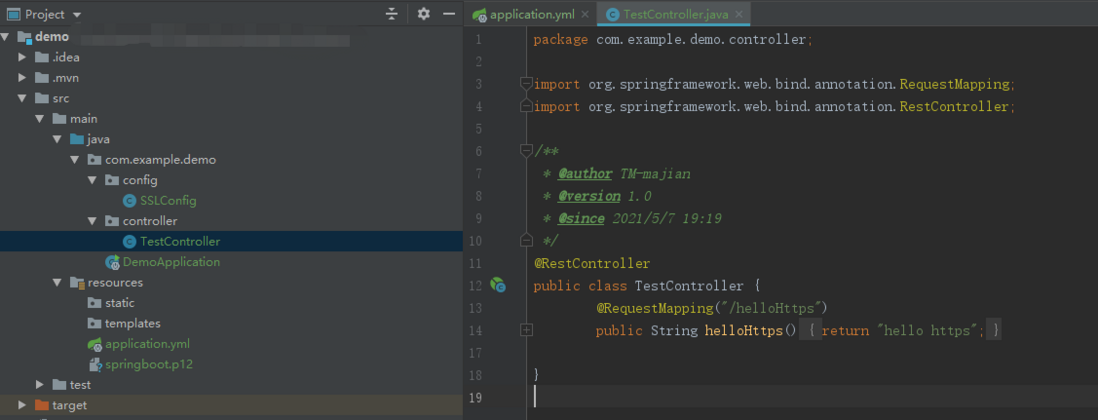
Task: Click the Spring leaf icon on application.yml tab
Action: (480, 14)
